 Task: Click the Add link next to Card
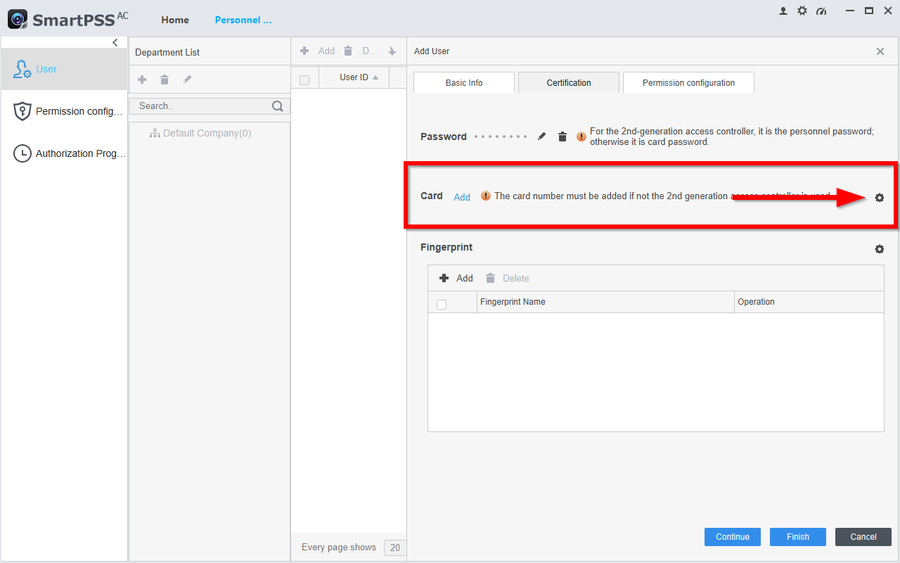click(x=461, y=197)
